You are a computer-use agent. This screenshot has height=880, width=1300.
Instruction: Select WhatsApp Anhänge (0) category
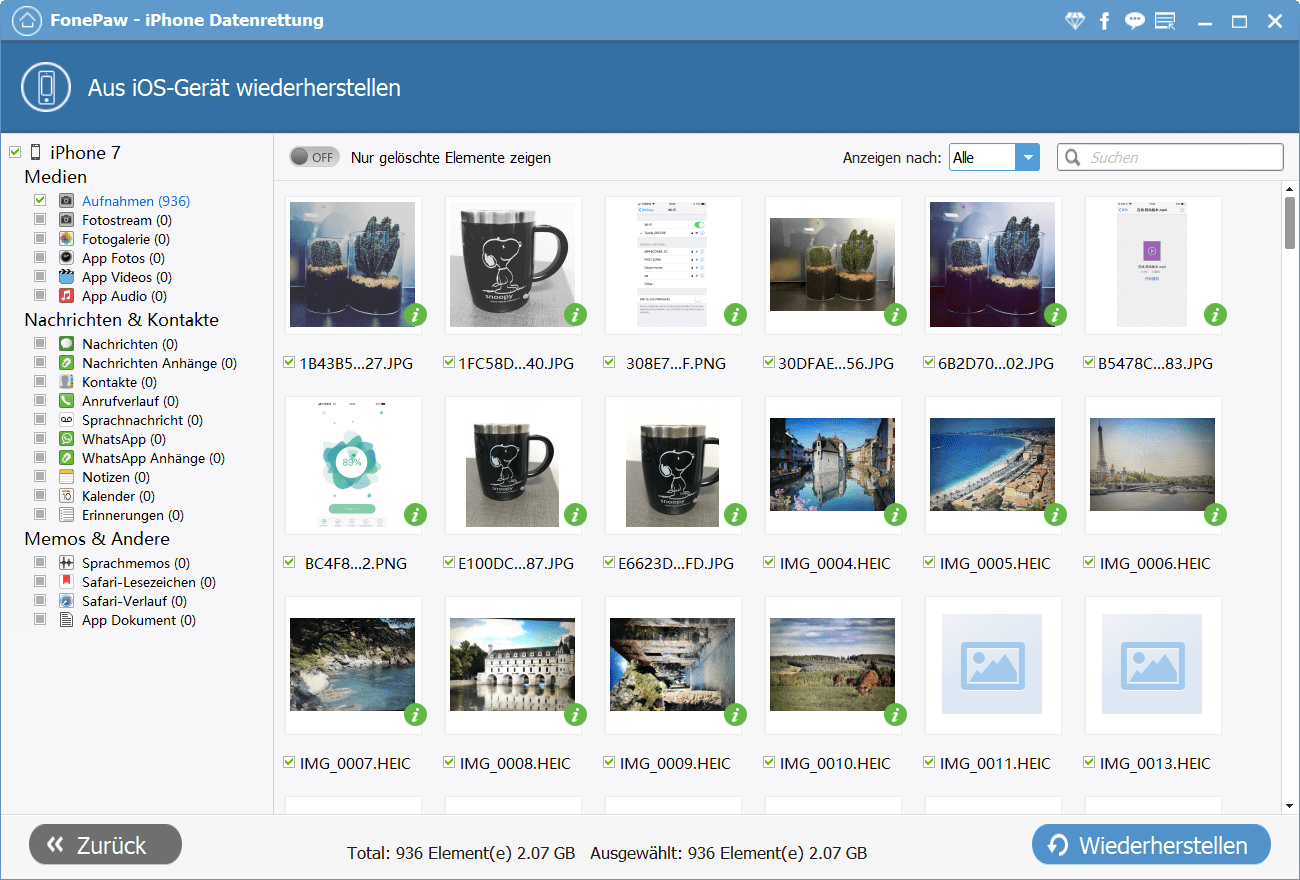tap(153, 458)
